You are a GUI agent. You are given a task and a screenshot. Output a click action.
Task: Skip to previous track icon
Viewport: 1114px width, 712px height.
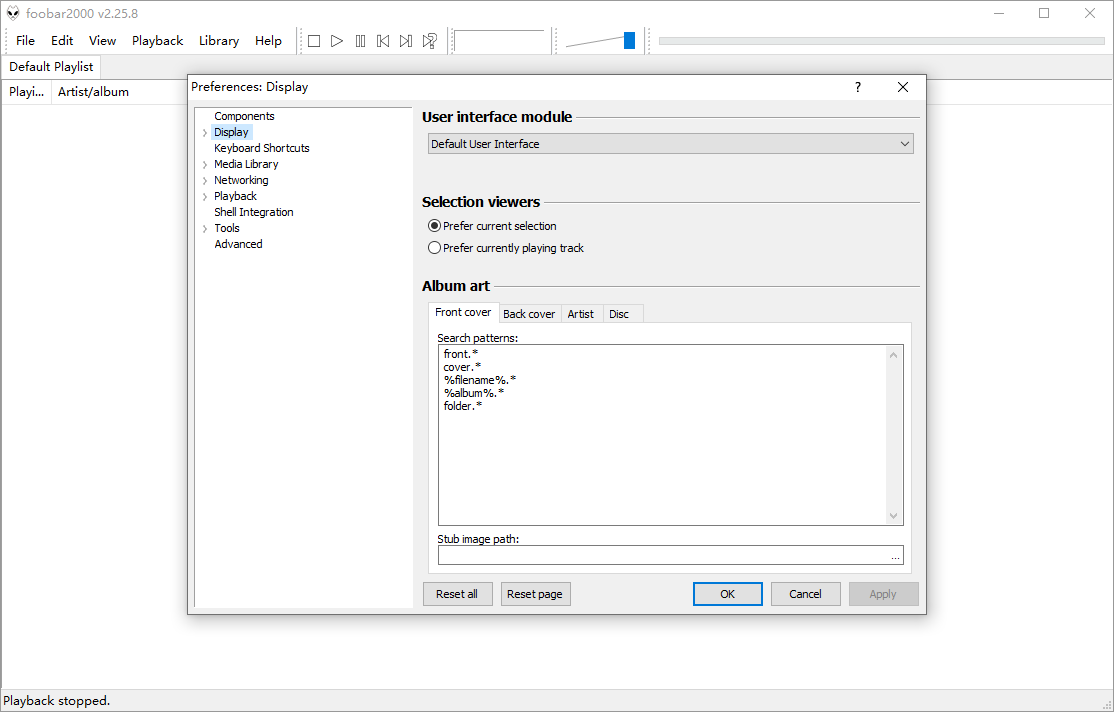[383, 41]
